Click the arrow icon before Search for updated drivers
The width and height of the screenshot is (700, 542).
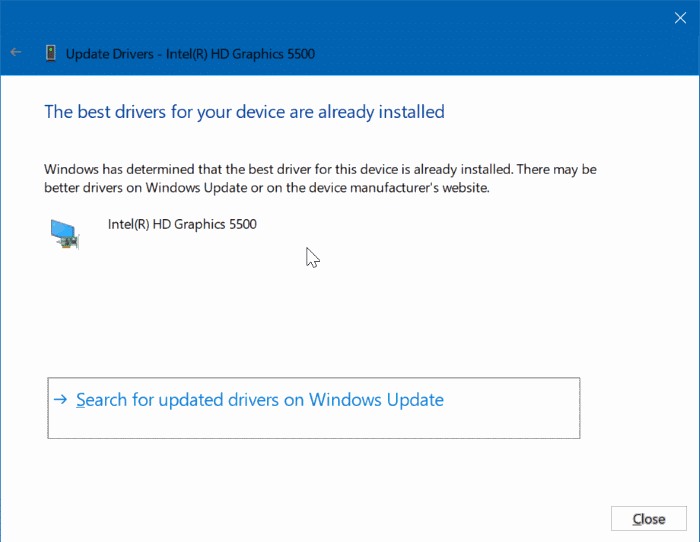61,400
